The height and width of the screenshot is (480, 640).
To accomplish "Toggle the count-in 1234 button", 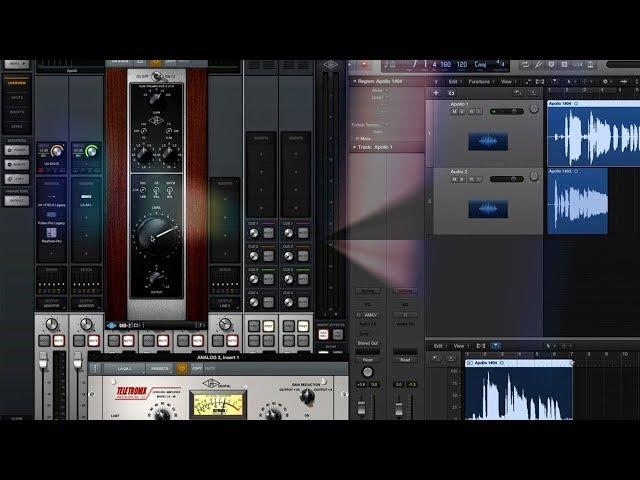I will (x=577, y=65).
